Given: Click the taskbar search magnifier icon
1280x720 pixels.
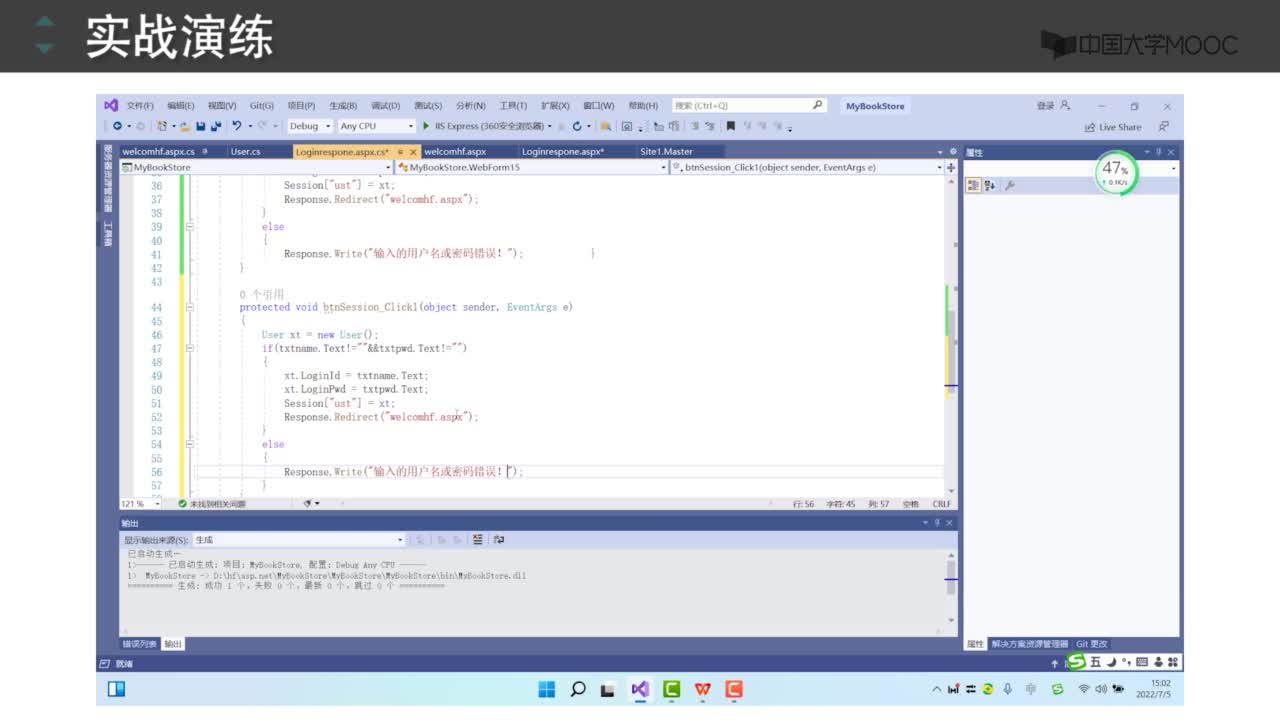Looking at the screenshot, I should tap(578, 689).
